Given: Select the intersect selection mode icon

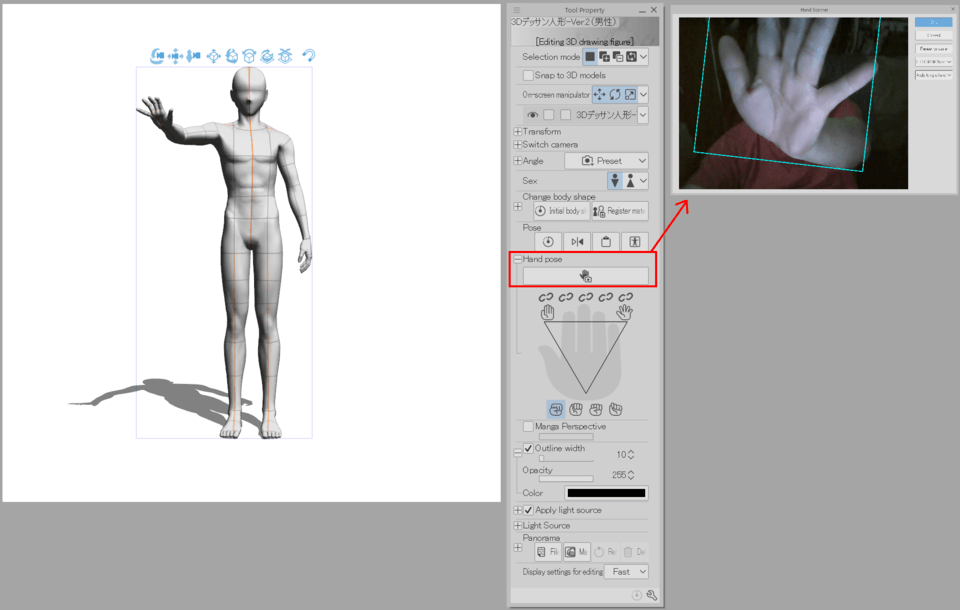Looking at the screenshot, I should tap(631, 57).
